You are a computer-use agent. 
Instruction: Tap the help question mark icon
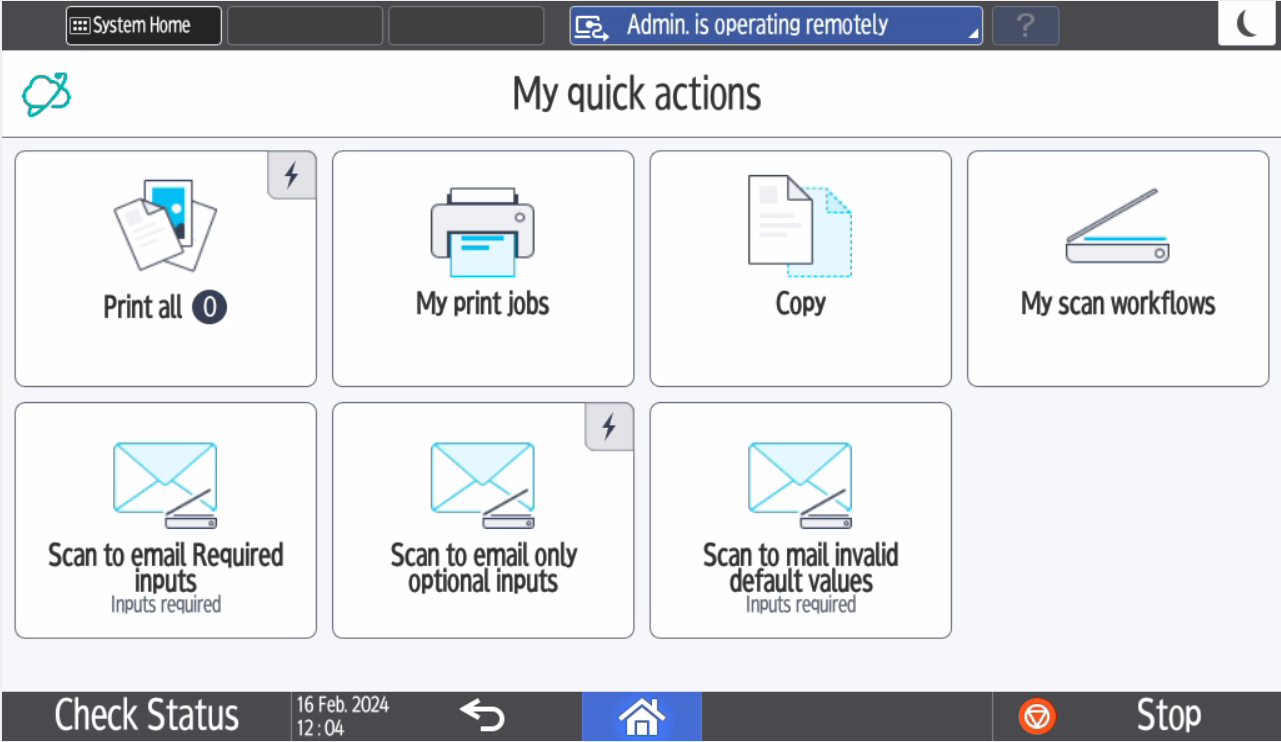coord(1025,26)
